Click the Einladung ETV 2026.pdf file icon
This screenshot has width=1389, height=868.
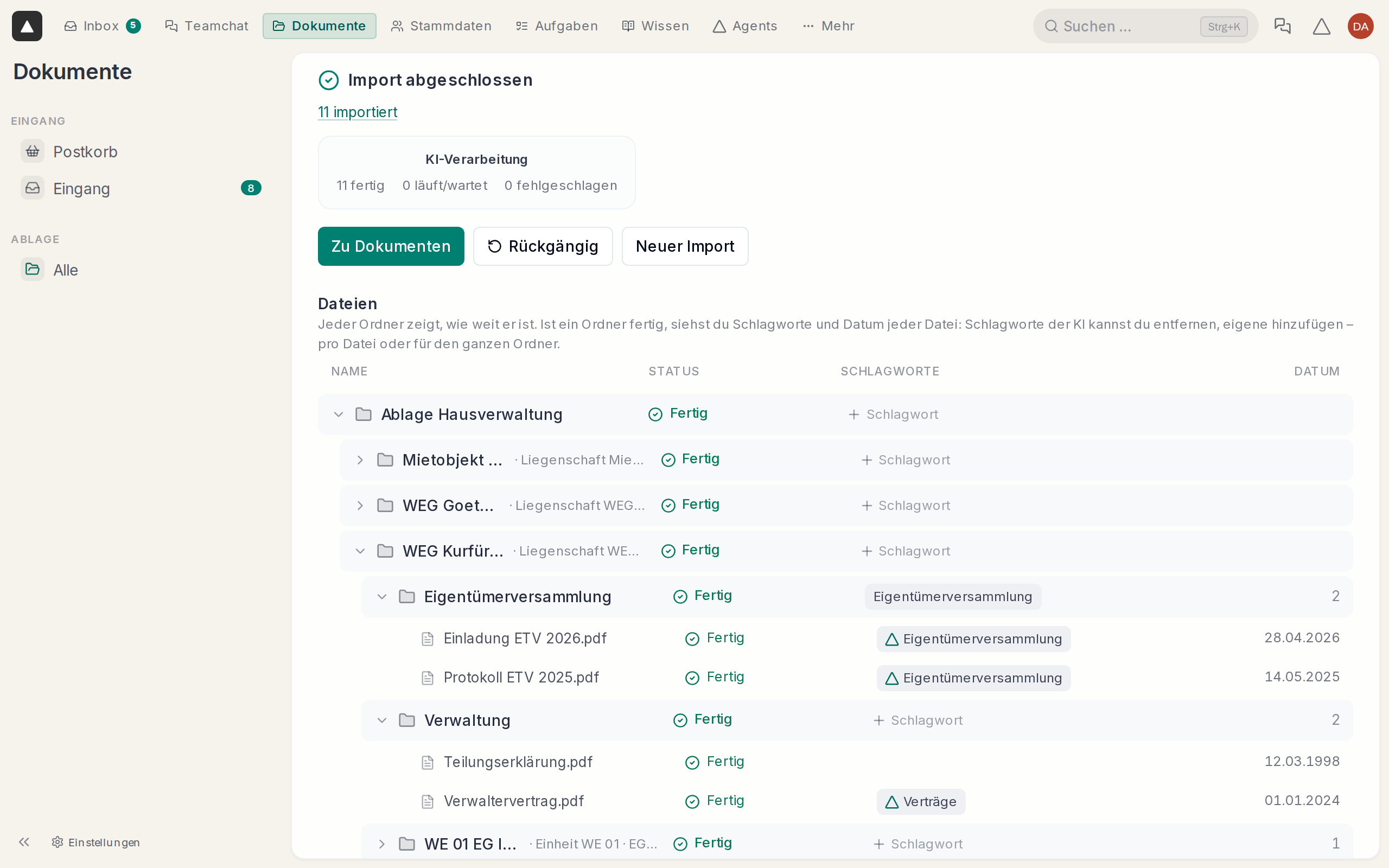coord(428,639)
